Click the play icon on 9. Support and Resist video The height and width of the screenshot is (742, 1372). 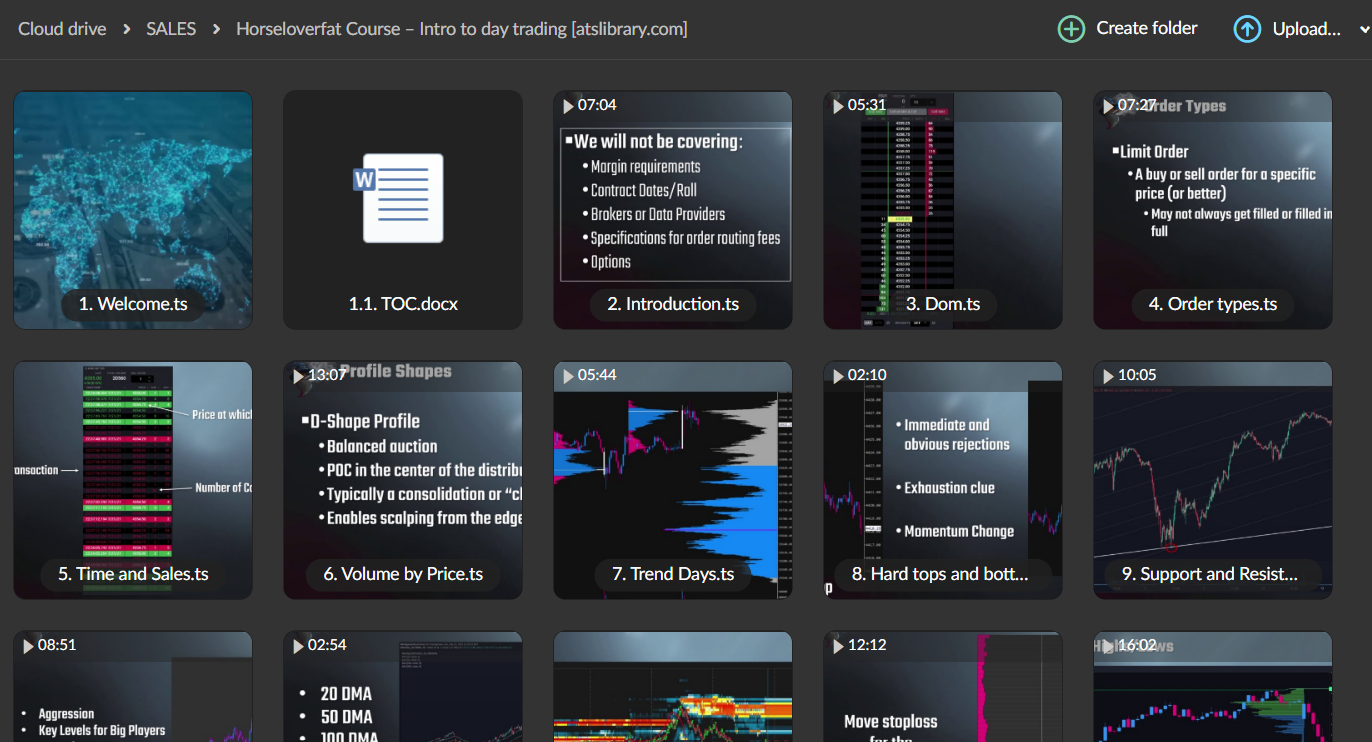[1108, 374]
